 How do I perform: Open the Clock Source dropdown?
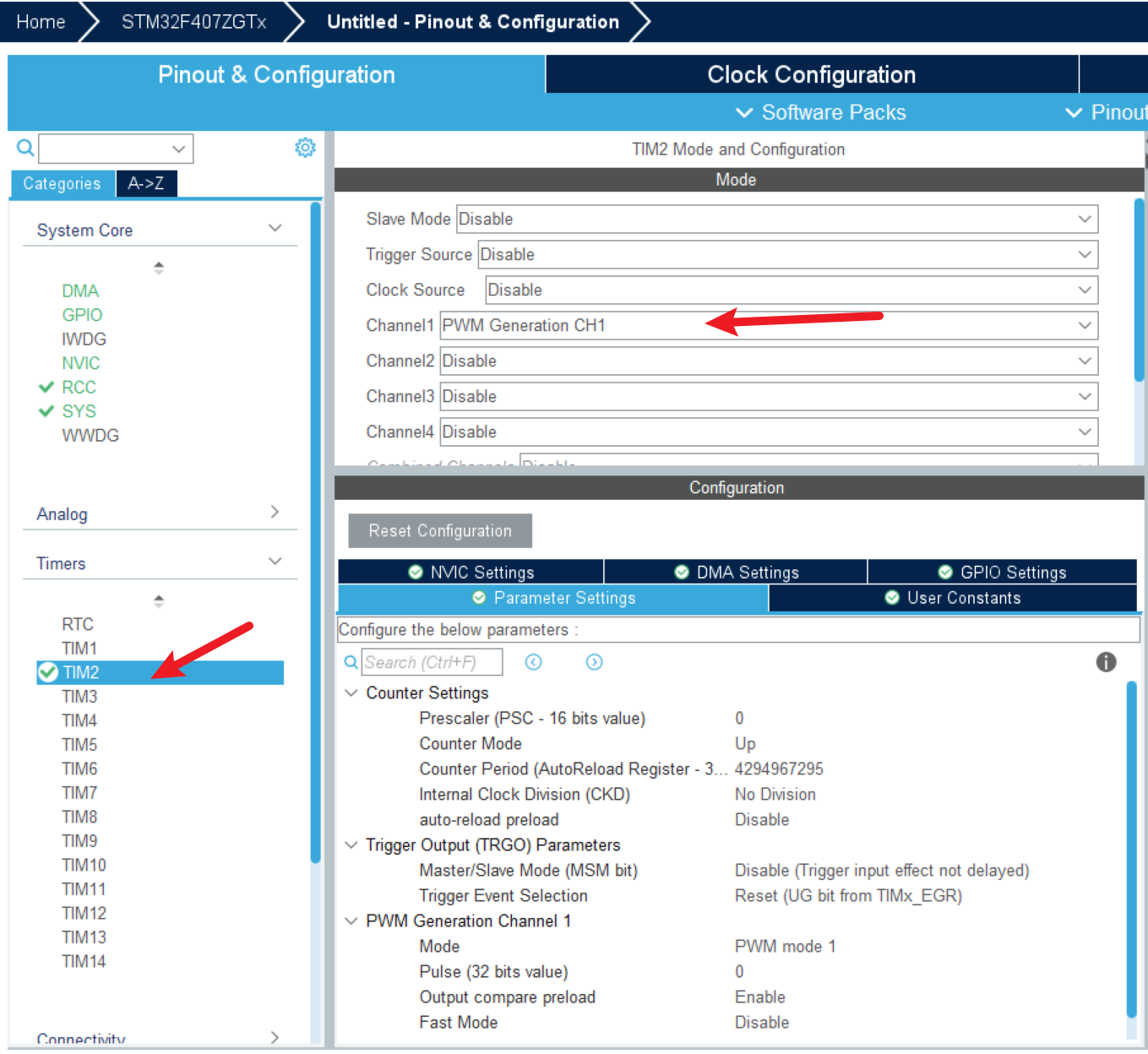click(x=792, y=290)
